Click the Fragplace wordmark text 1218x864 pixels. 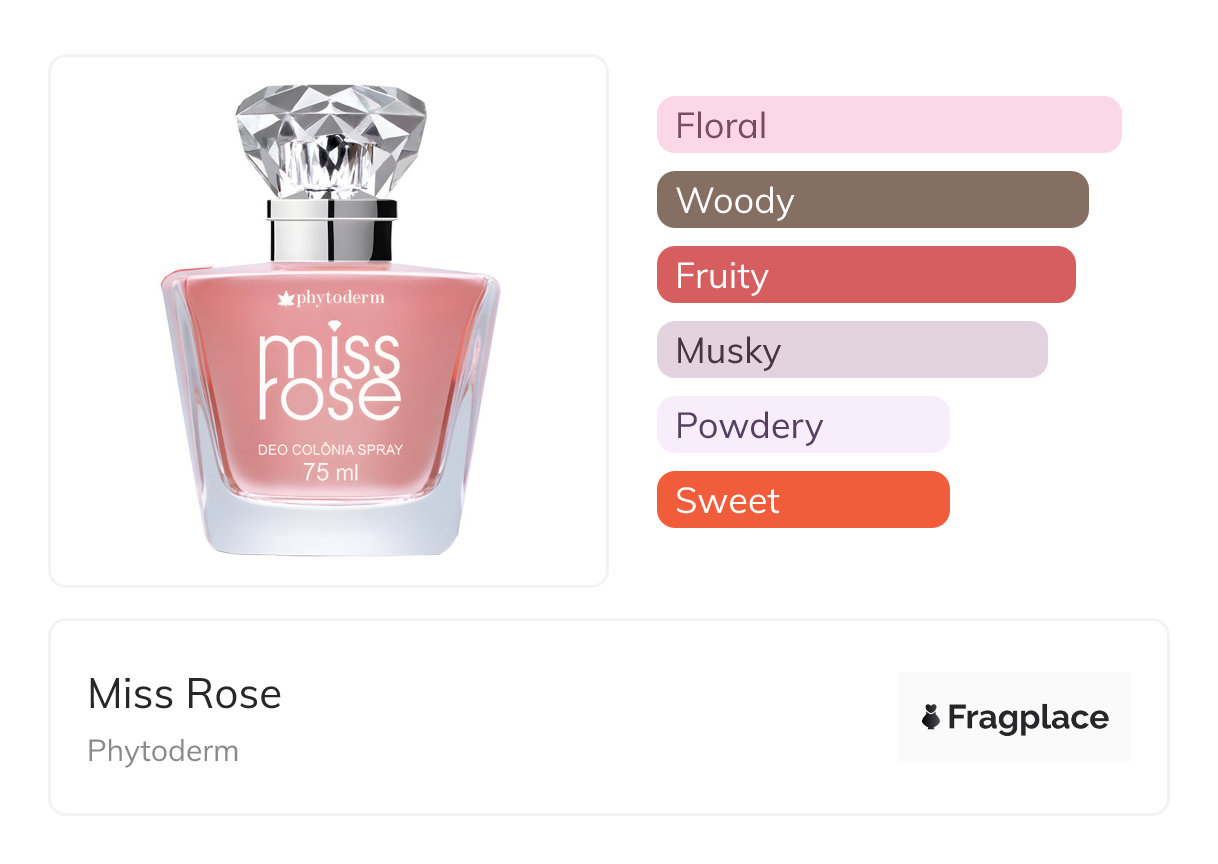point(1028,717)
